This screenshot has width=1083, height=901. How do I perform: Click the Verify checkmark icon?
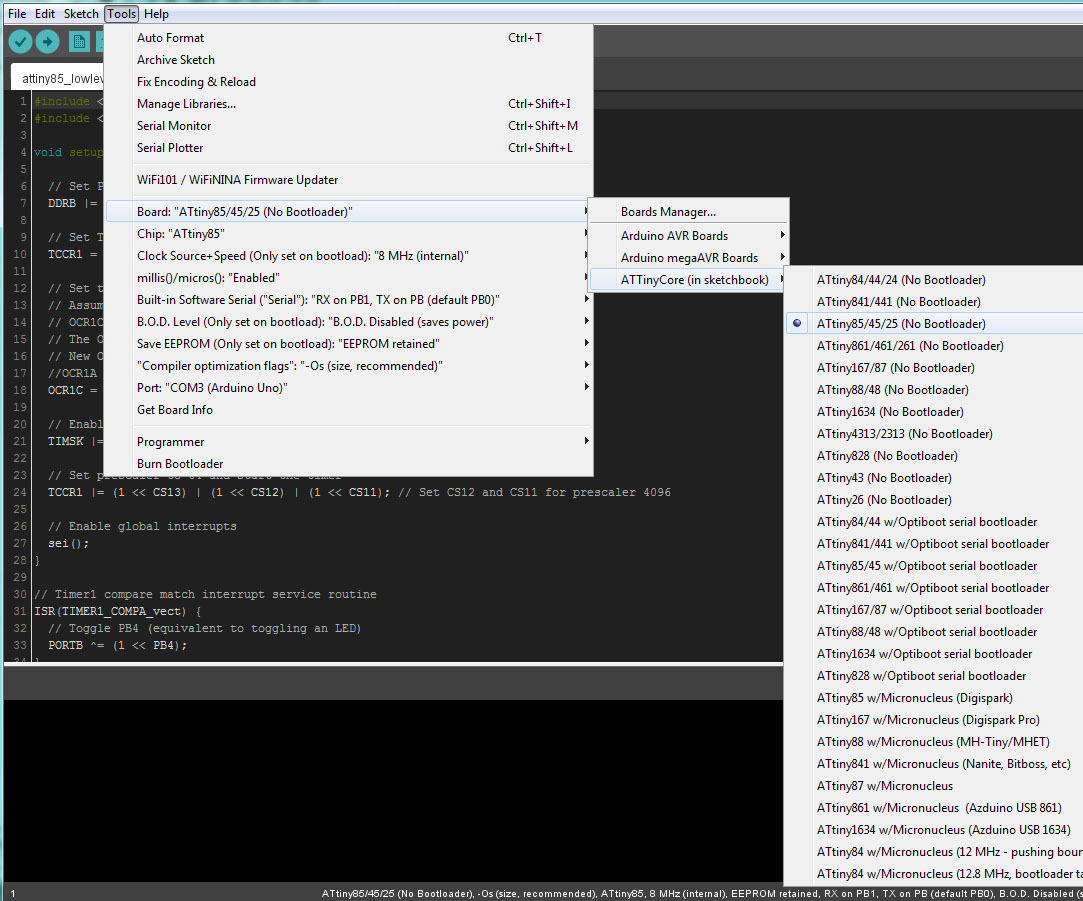20,42
